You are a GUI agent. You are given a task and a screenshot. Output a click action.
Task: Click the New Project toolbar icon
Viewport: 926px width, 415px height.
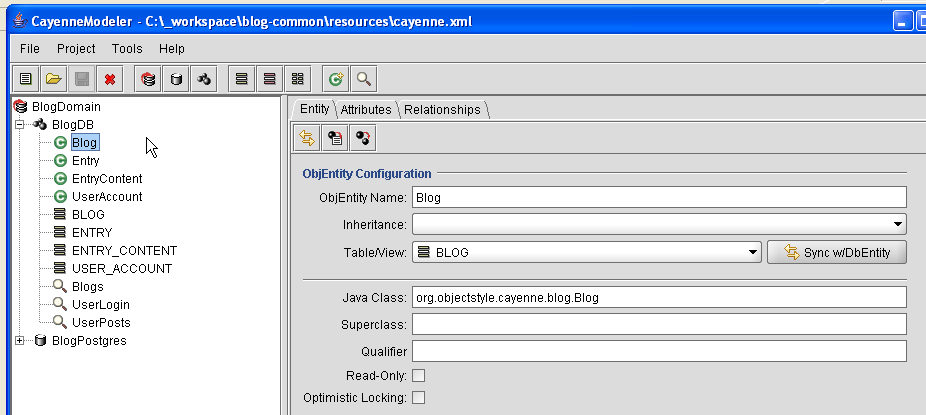pos(25,79)
